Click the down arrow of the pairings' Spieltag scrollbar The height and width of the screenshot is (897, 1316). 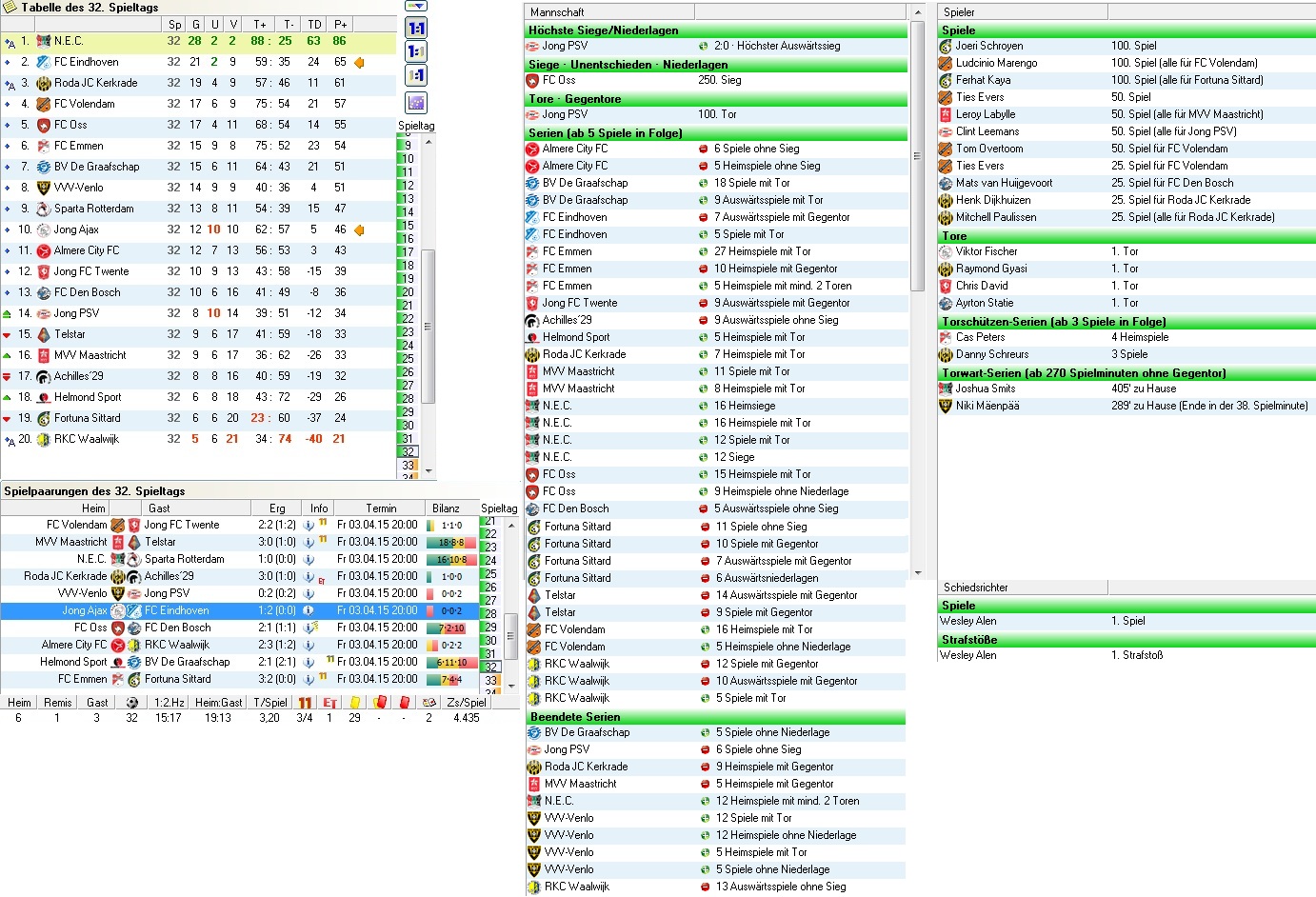click(x=511, y=685)
